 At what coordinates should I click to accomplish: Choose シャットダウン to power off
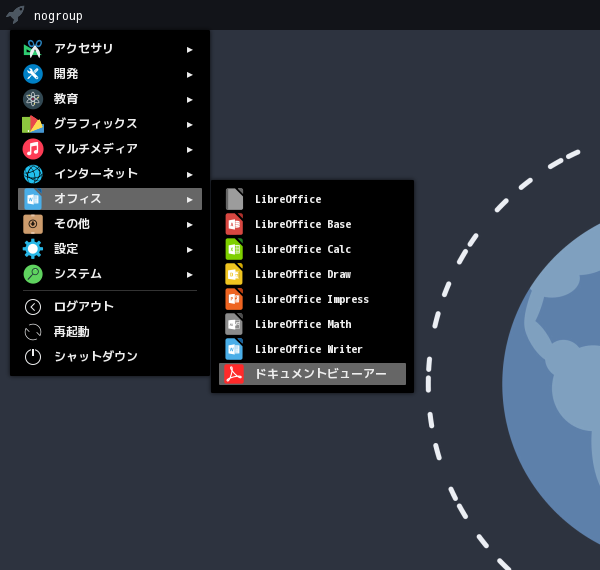[110, 357]
